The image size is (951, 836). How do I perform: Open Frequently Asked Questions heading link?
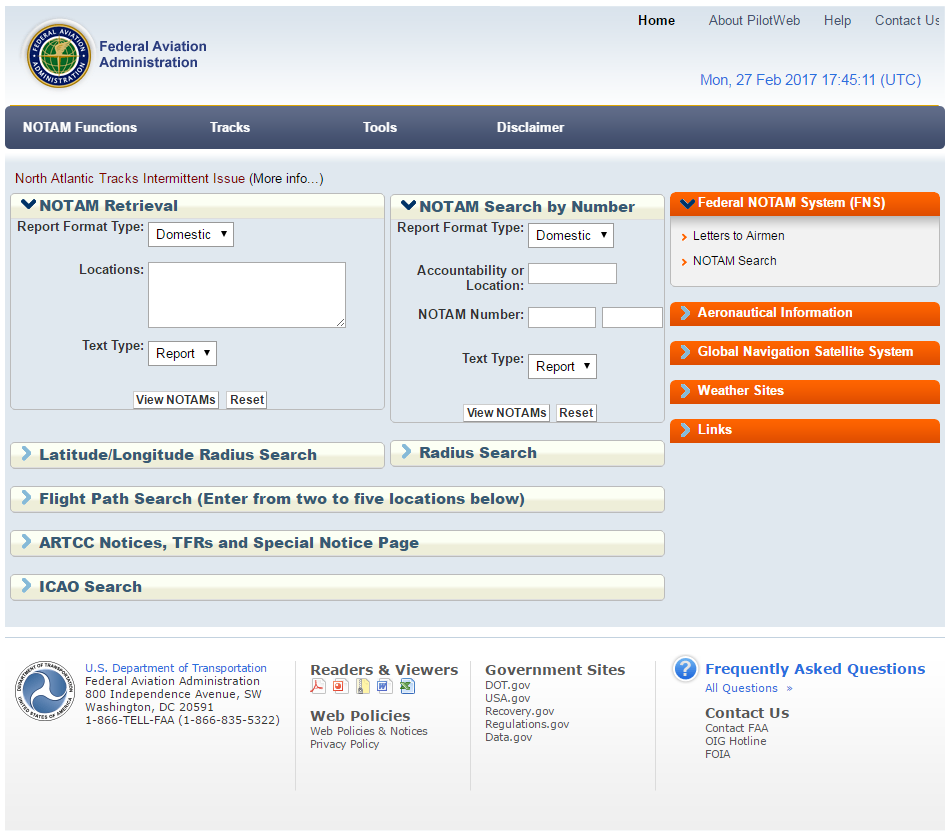815,669
